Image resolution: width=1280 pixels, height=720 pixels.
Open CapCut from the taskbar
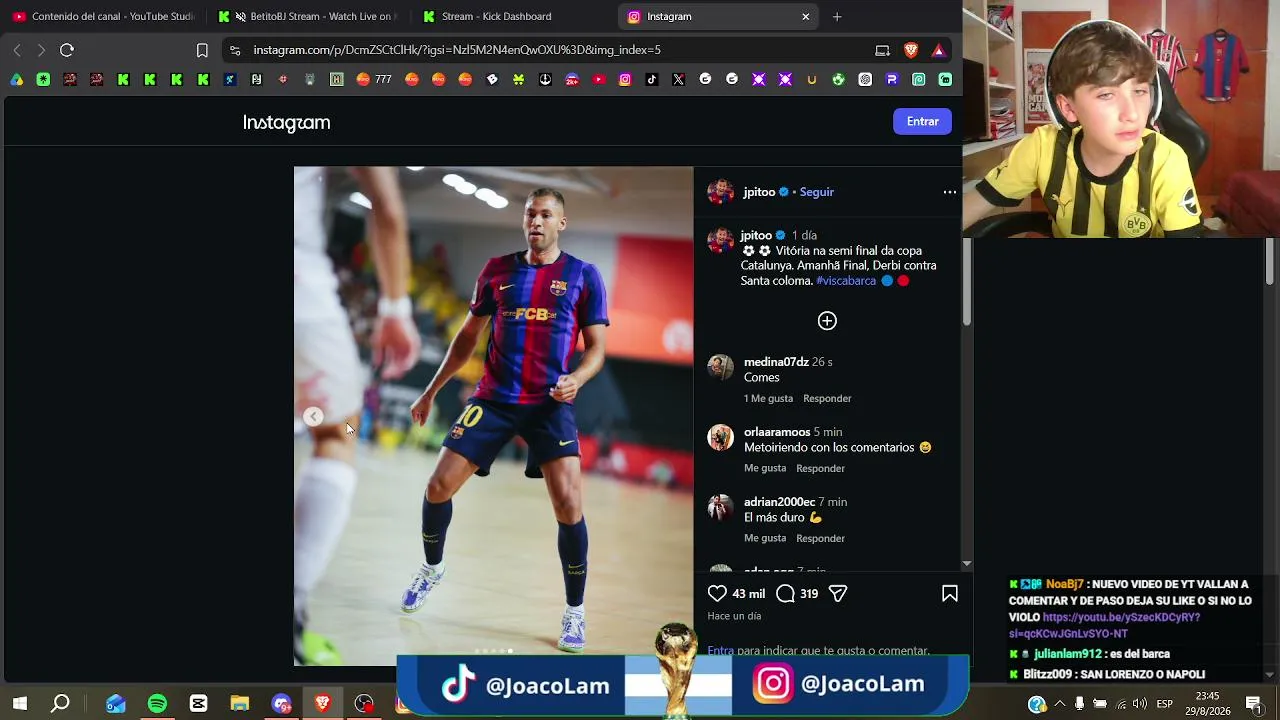click(198, 704)
